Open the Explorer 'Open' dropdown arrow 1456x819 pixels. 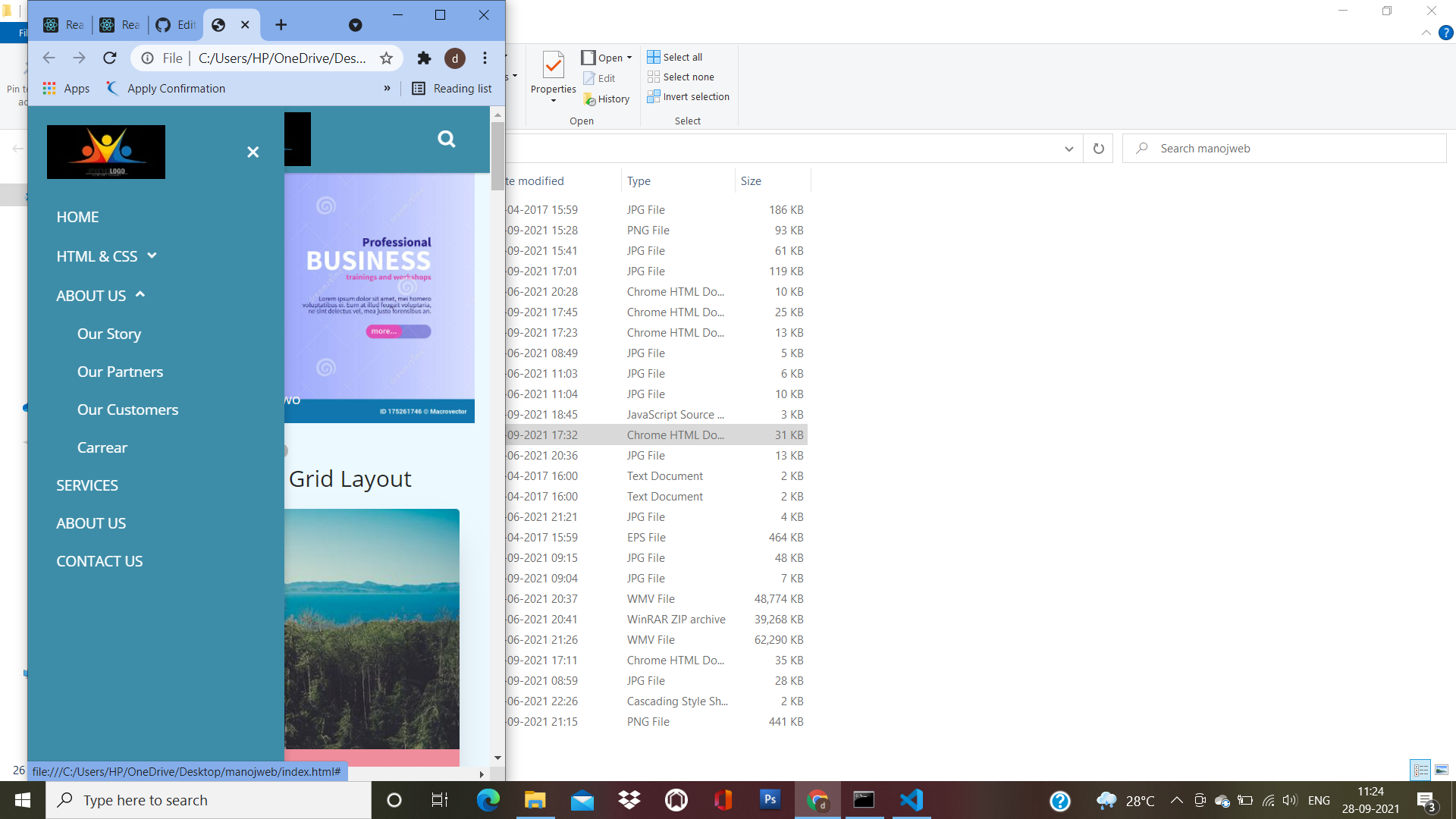(629, 58)
